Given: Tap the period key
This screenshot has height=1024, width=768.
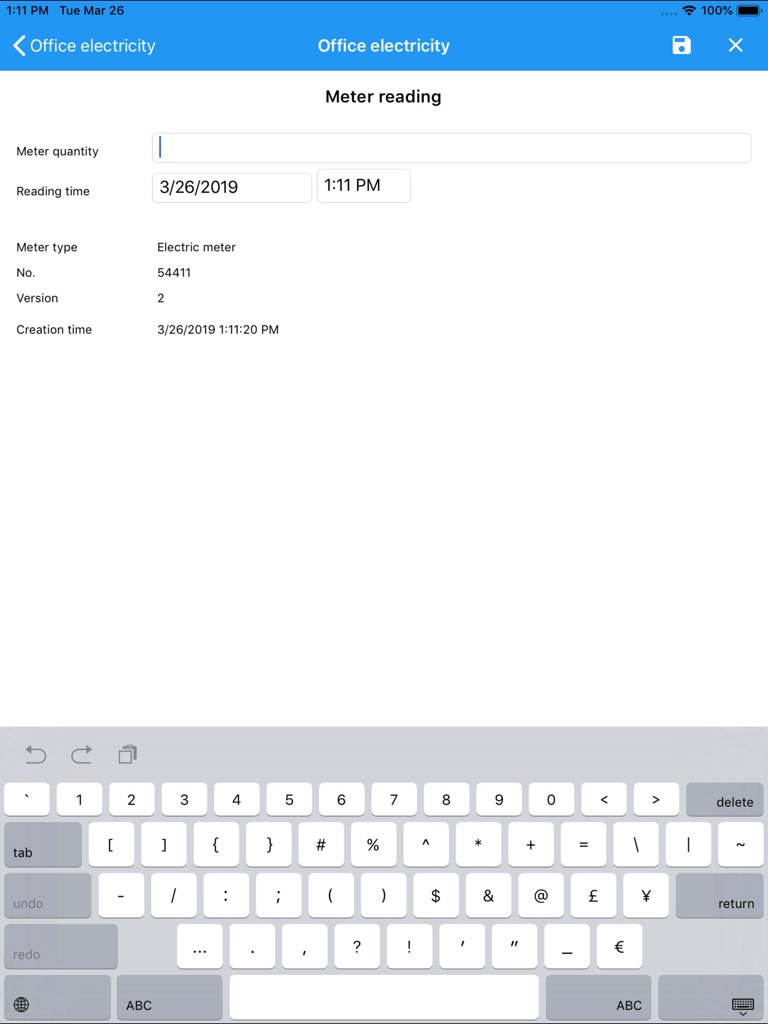Looking at the screenshot, I should tap(252, 946).
